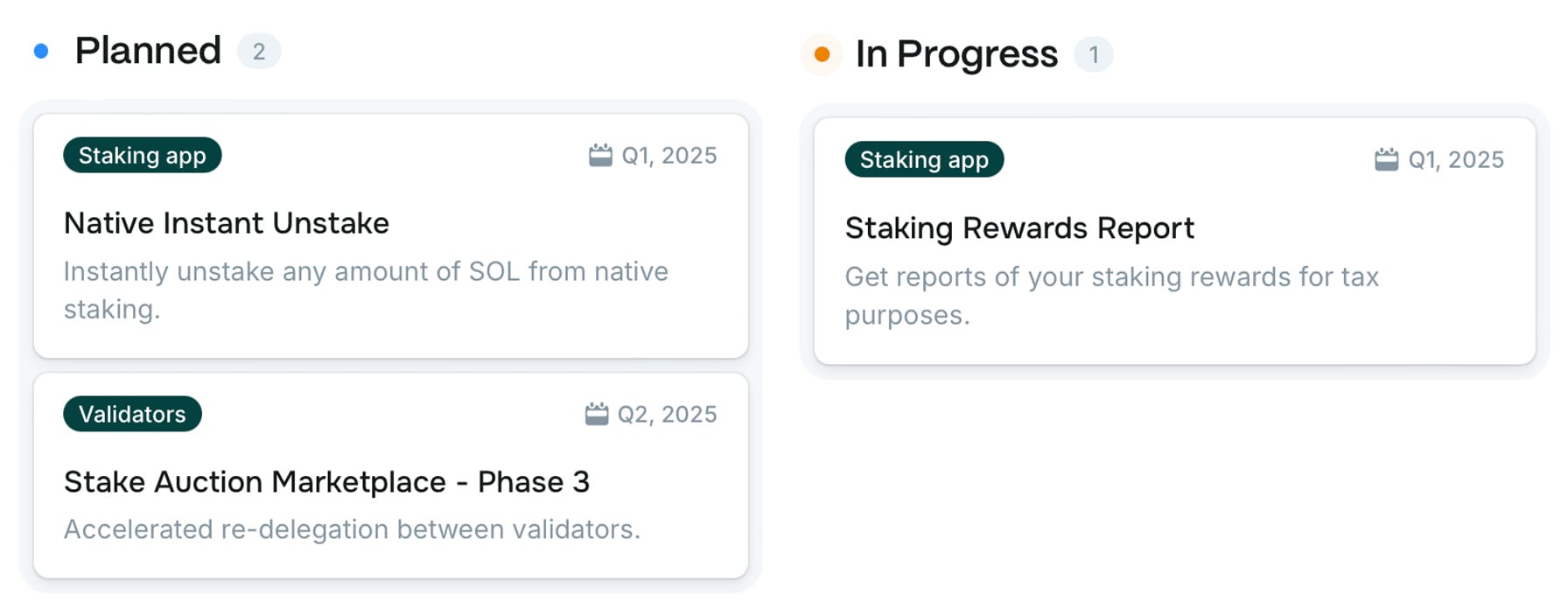Click the calendar icon on Native Instant Unstake card
1568x602 pixels.
coord(600,156)
